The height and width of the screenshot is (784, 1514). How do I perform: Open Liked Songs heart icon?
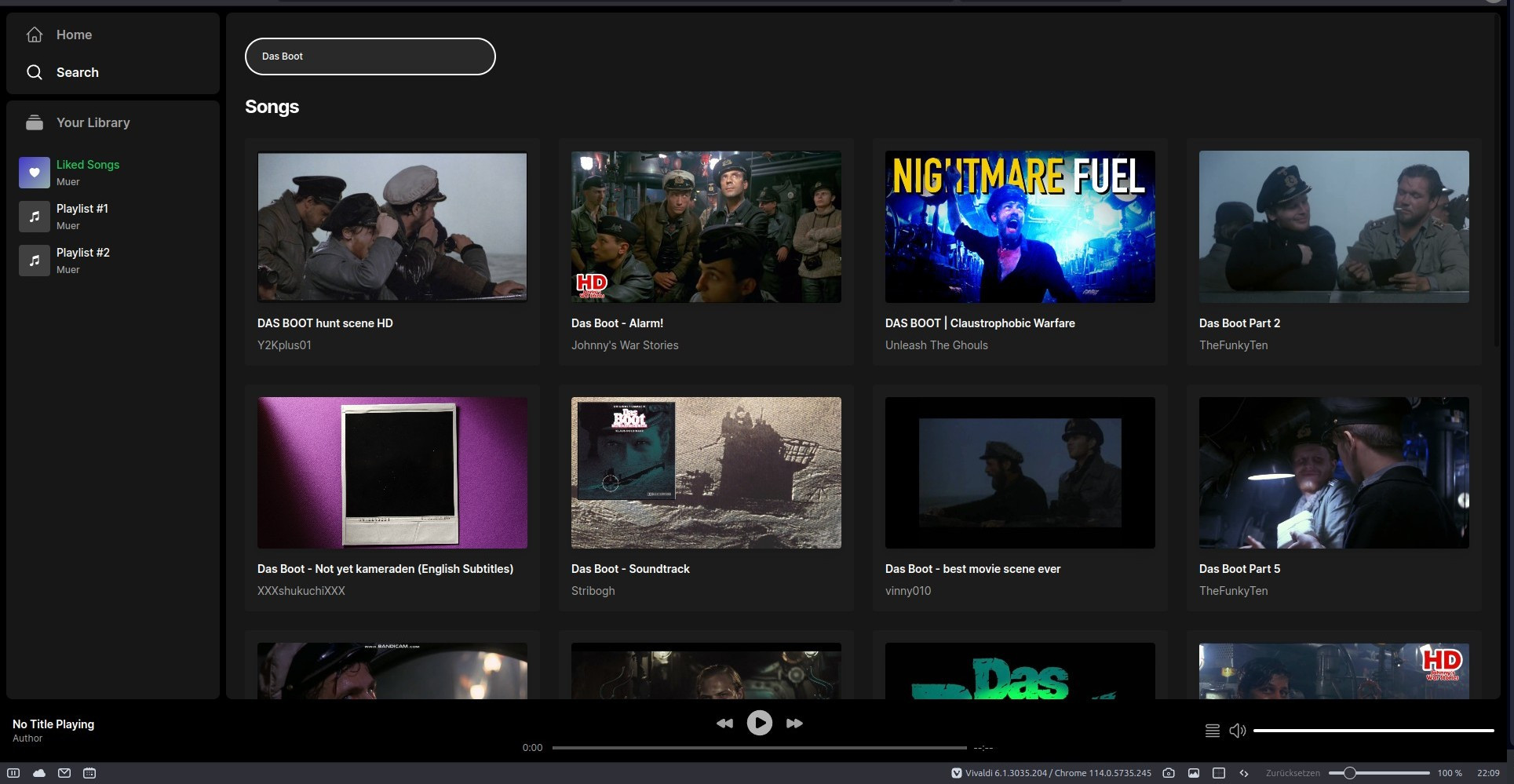[x=35, y=173]
